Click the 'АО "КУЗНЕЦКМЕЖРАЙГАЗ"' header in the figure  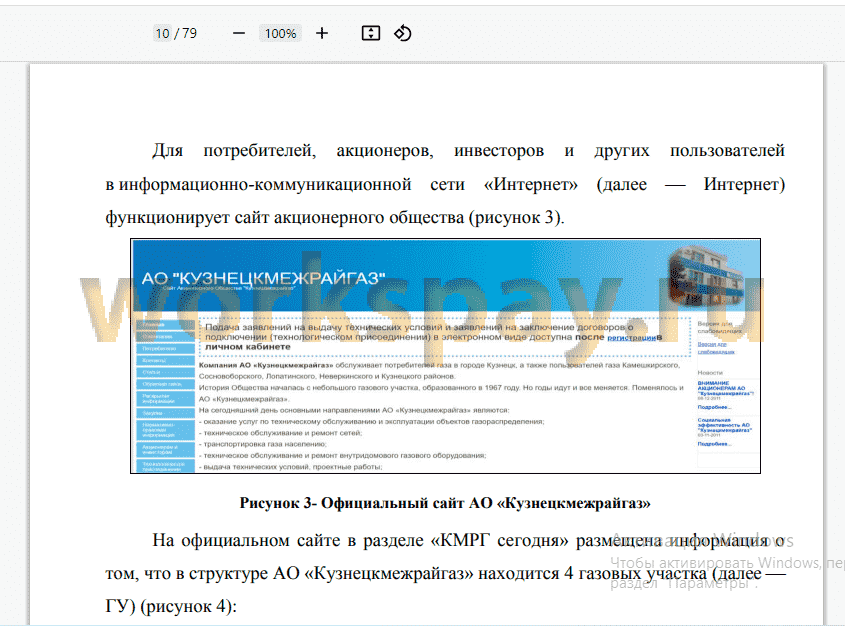click(x=264, y=279)
